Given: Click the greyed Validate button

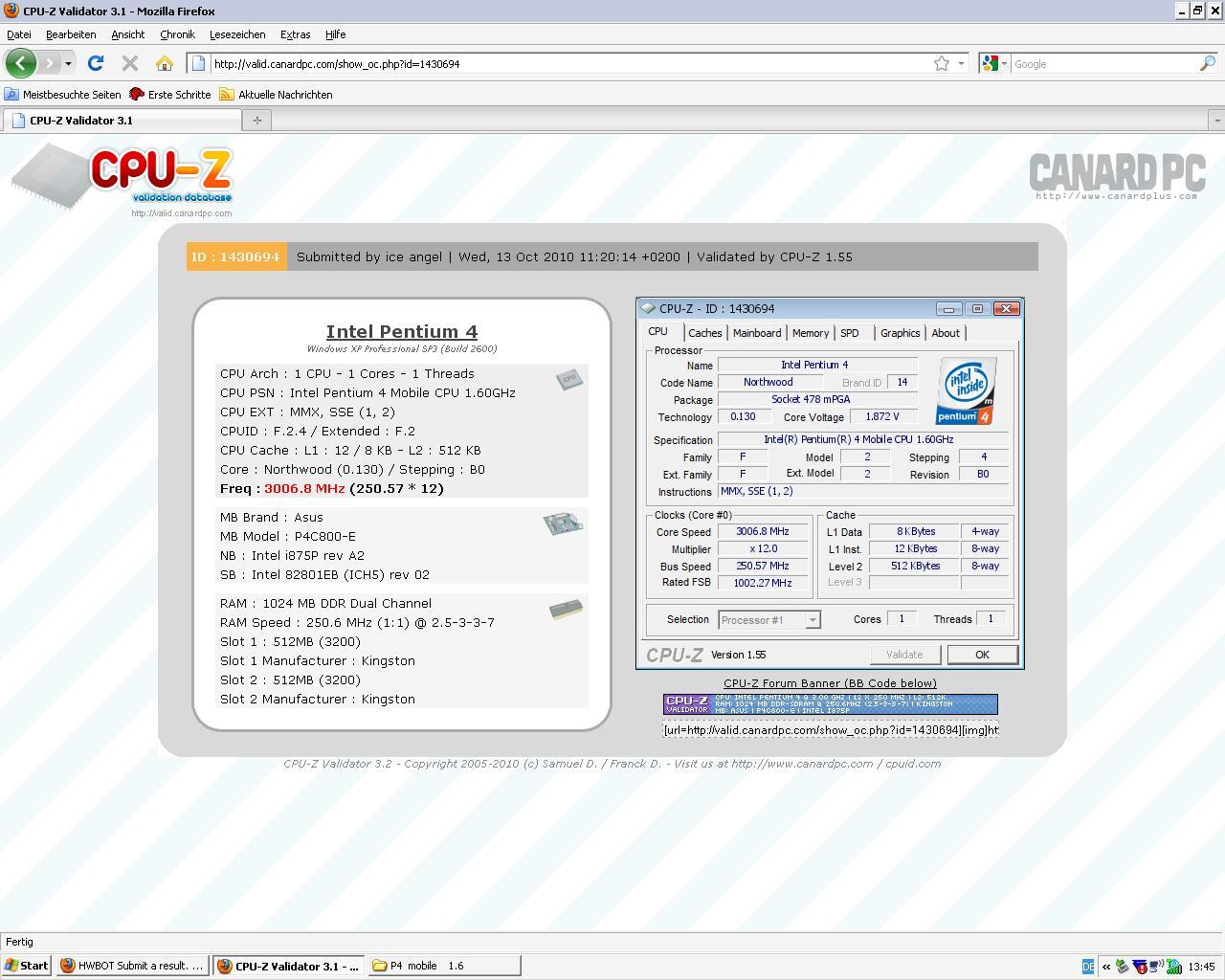Looking at the screenshot, I should pos(904,655).
